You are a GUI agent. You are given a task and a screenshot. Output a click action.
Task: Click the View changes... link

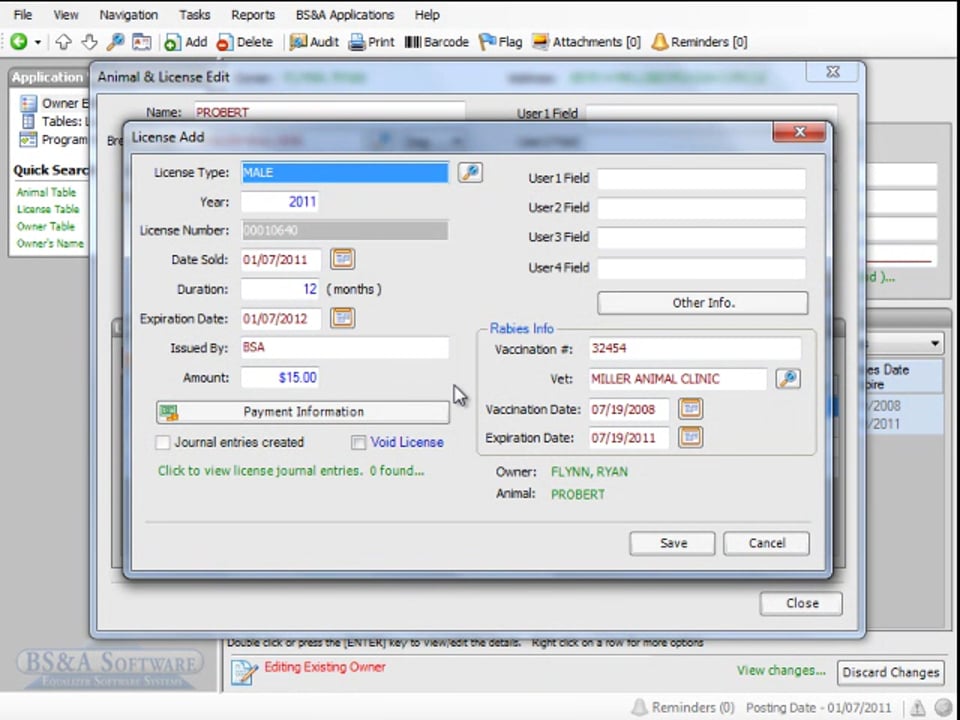[x=781, y=671]
